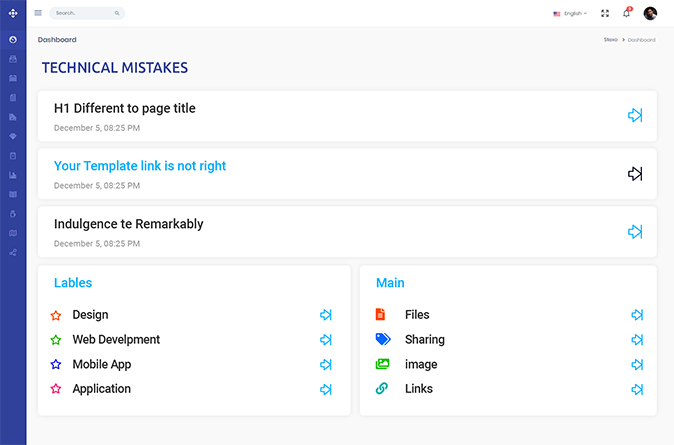Click the Search input field

pyautogui.click(x=85, y=13)
